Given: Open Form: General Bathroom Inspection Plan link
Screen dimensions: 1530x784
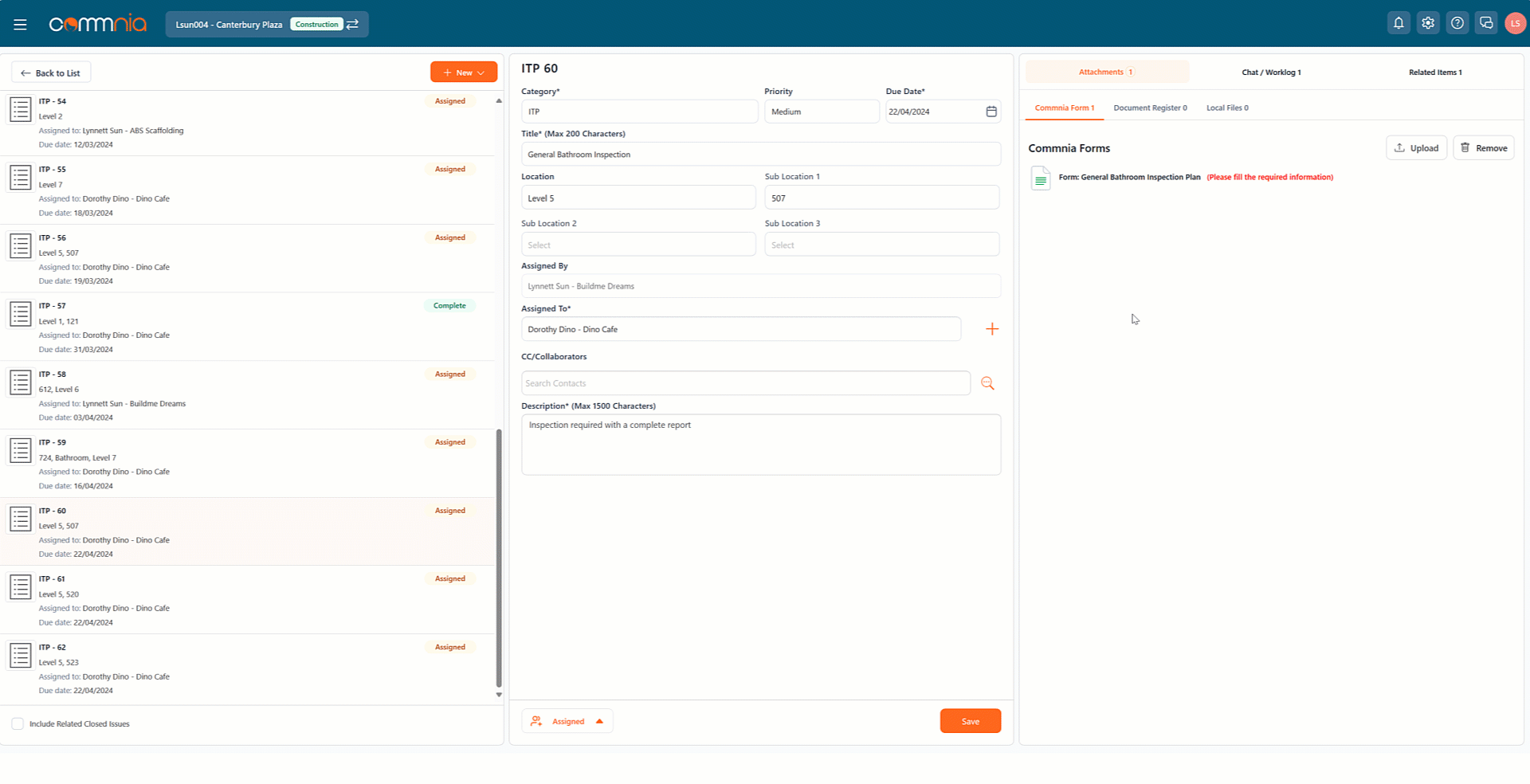Looking at the screenshot, I should tap(1129, 177).
